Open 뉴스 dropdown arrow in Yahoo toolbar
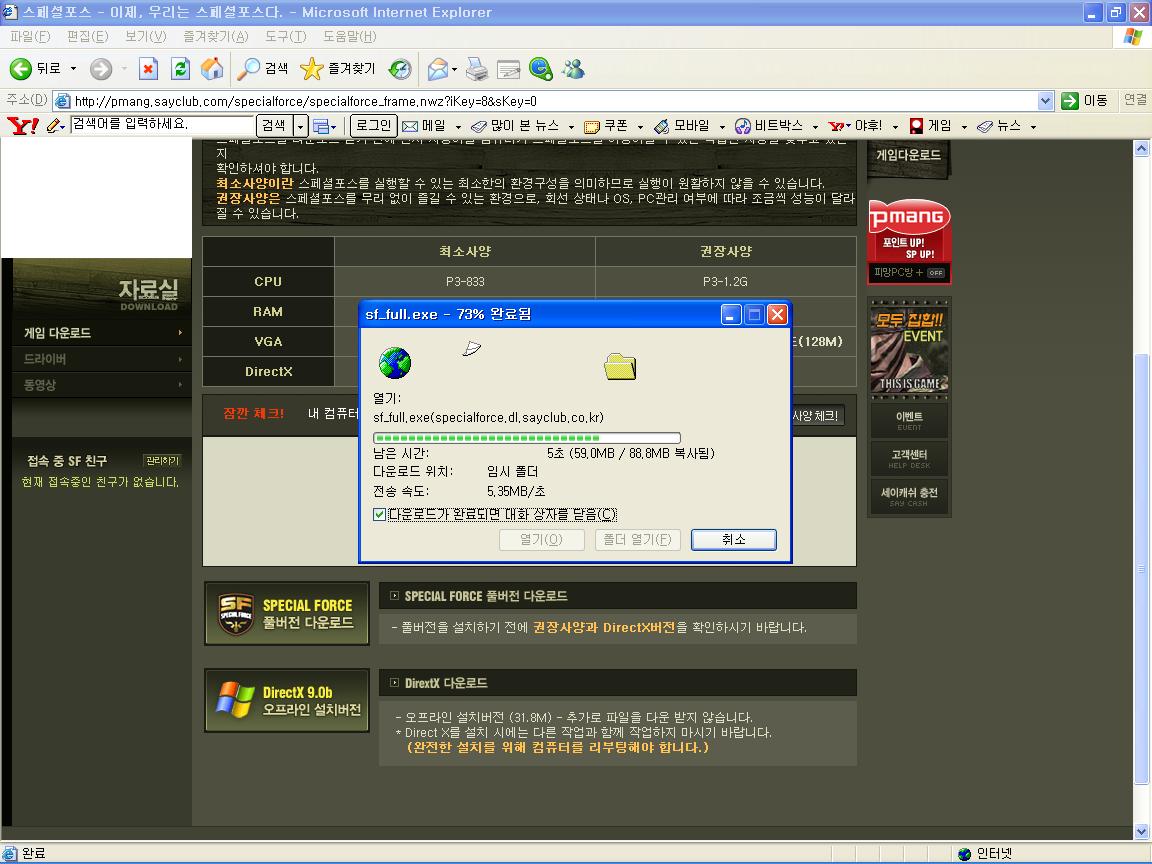 point(1033,127)
